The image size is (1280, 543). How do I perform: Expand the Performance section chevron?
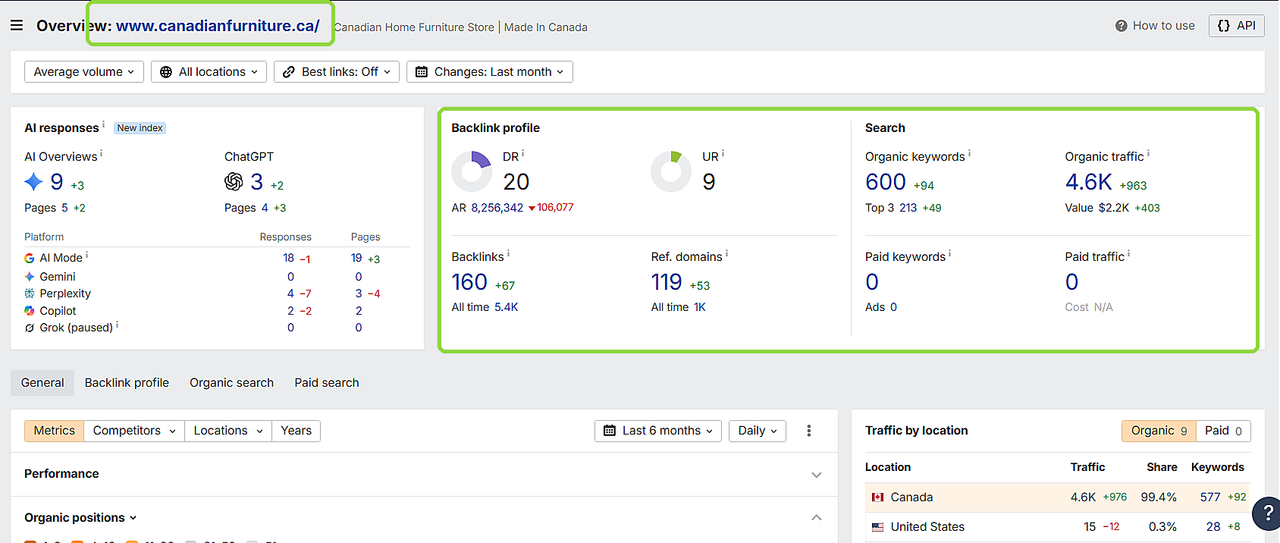816,475
